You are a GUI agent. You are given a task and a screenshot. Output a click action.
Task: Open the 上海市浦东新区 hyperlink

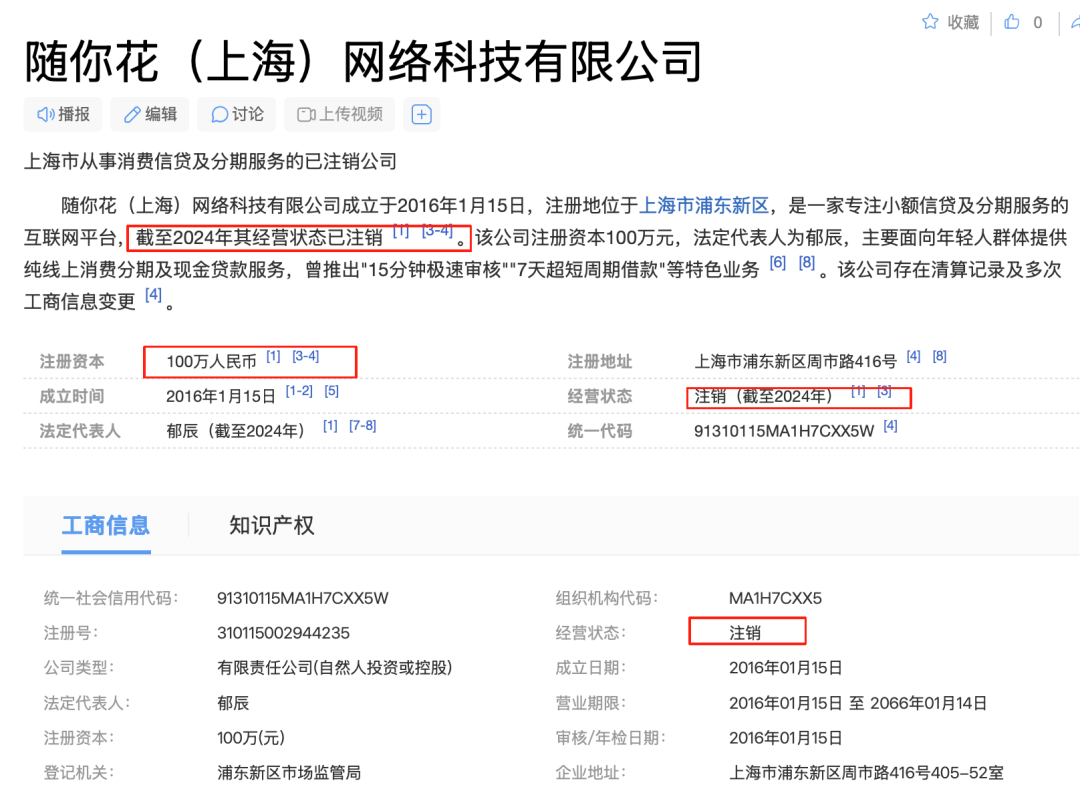pyautogui.click(x=703, y=206)
